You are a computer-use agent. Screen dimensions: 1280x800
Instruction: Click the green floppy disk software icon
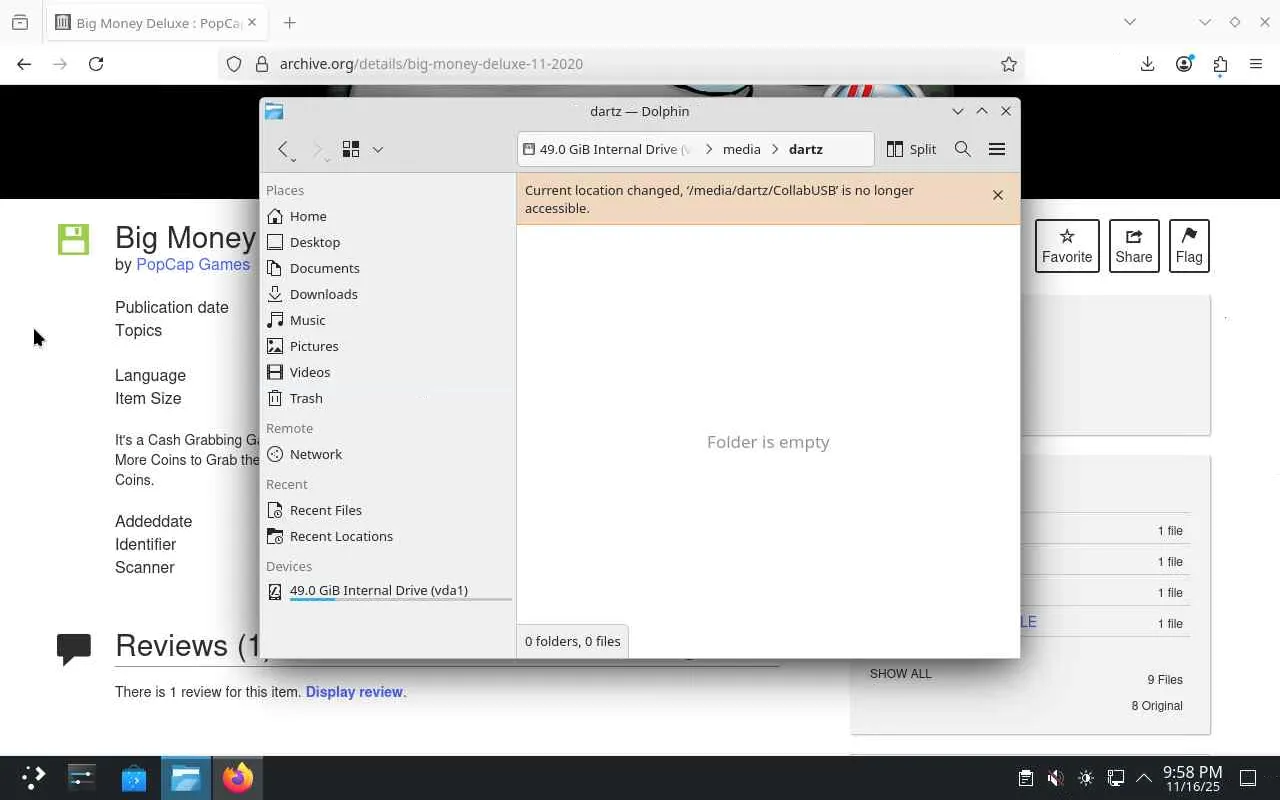73,240
